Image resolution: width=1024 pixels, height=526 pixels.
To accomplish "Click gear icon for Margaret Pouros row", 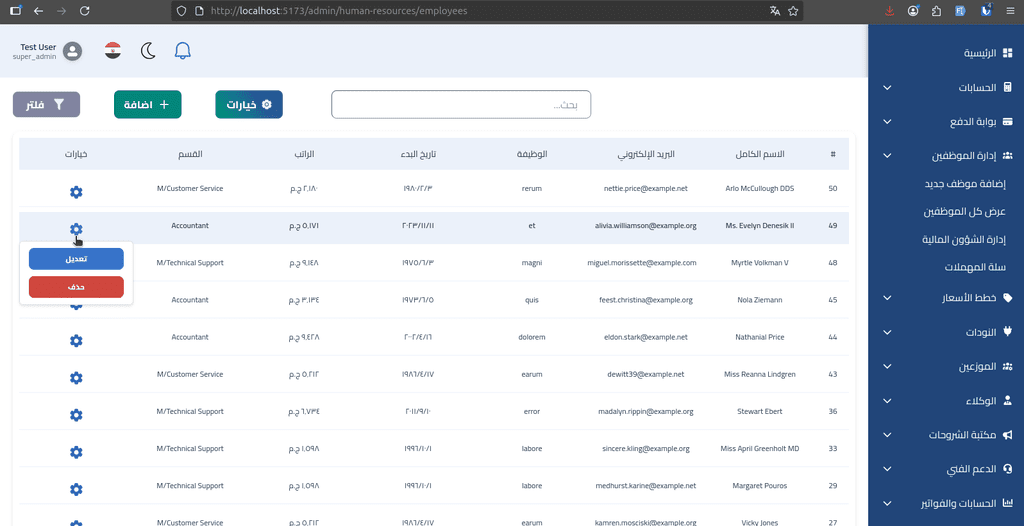I will [x=76, y=489].
